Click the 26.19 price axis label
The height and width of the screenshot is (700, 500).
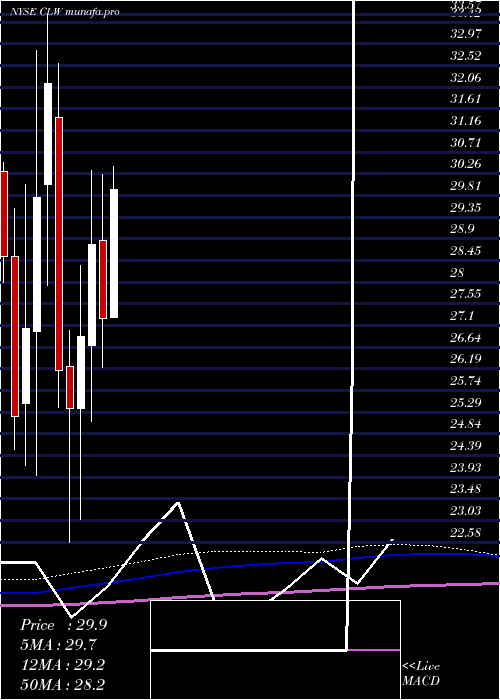(466, 359)
